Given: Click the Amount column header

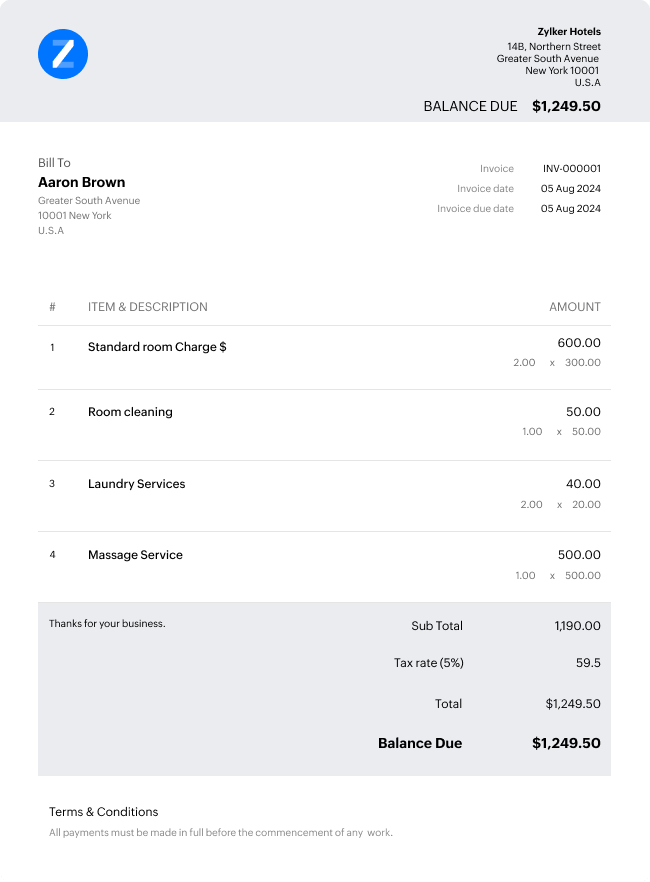Looking at the screenshot, I should 575,307.
